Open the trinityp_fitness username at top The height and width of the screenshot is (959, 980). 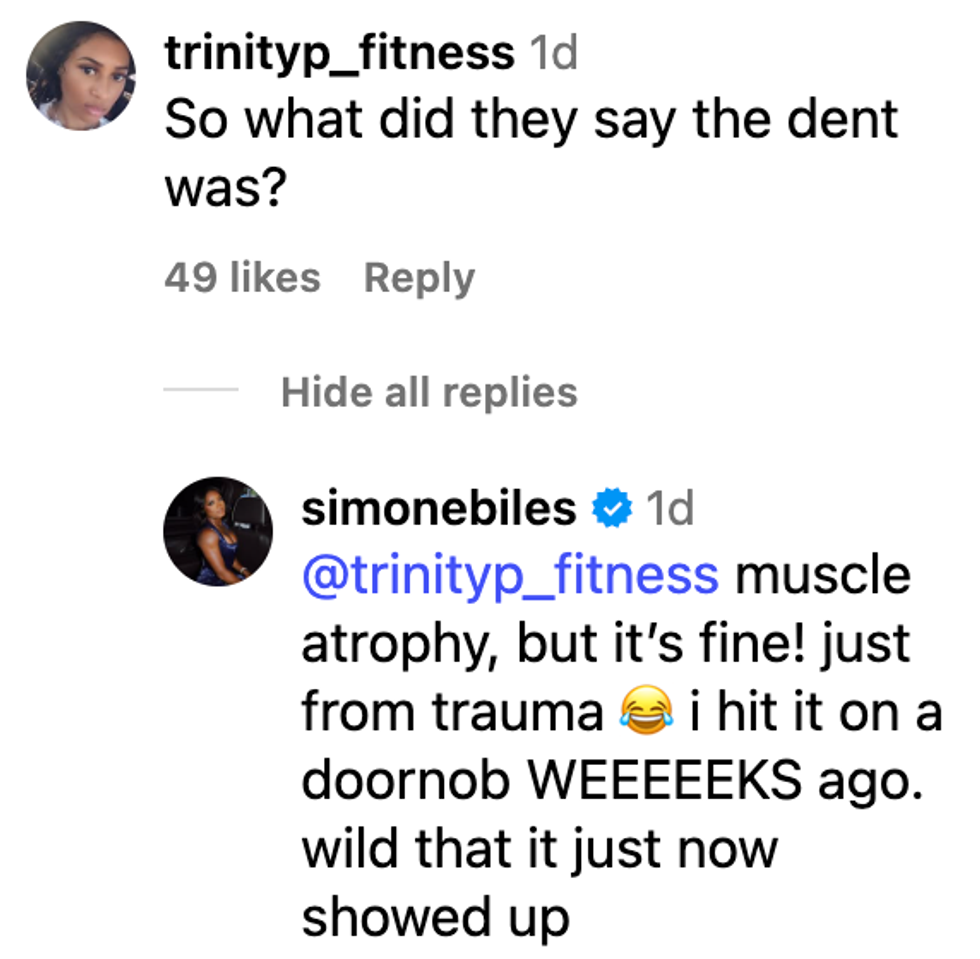click(340, 53)
